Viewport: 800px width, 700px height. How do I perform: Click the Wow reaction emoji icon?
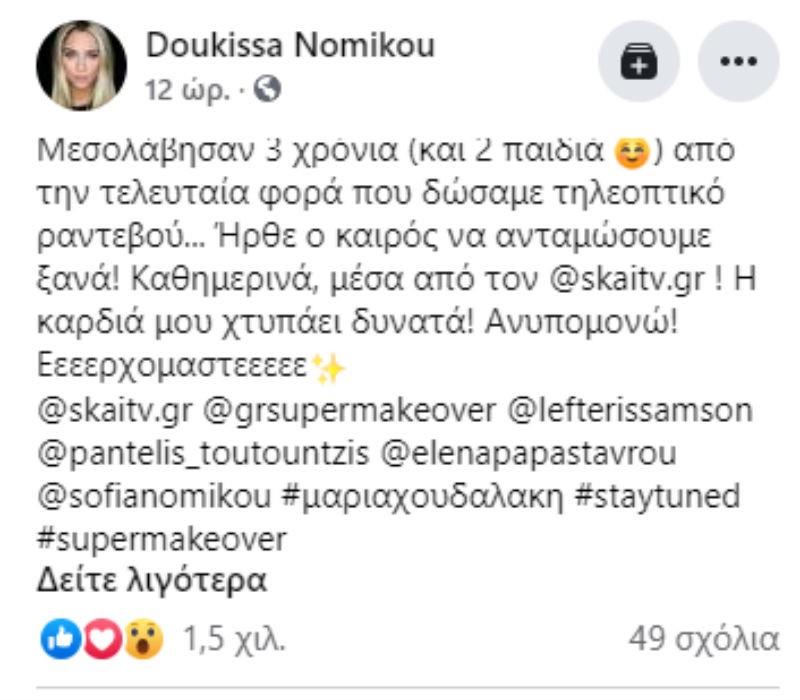144,638
